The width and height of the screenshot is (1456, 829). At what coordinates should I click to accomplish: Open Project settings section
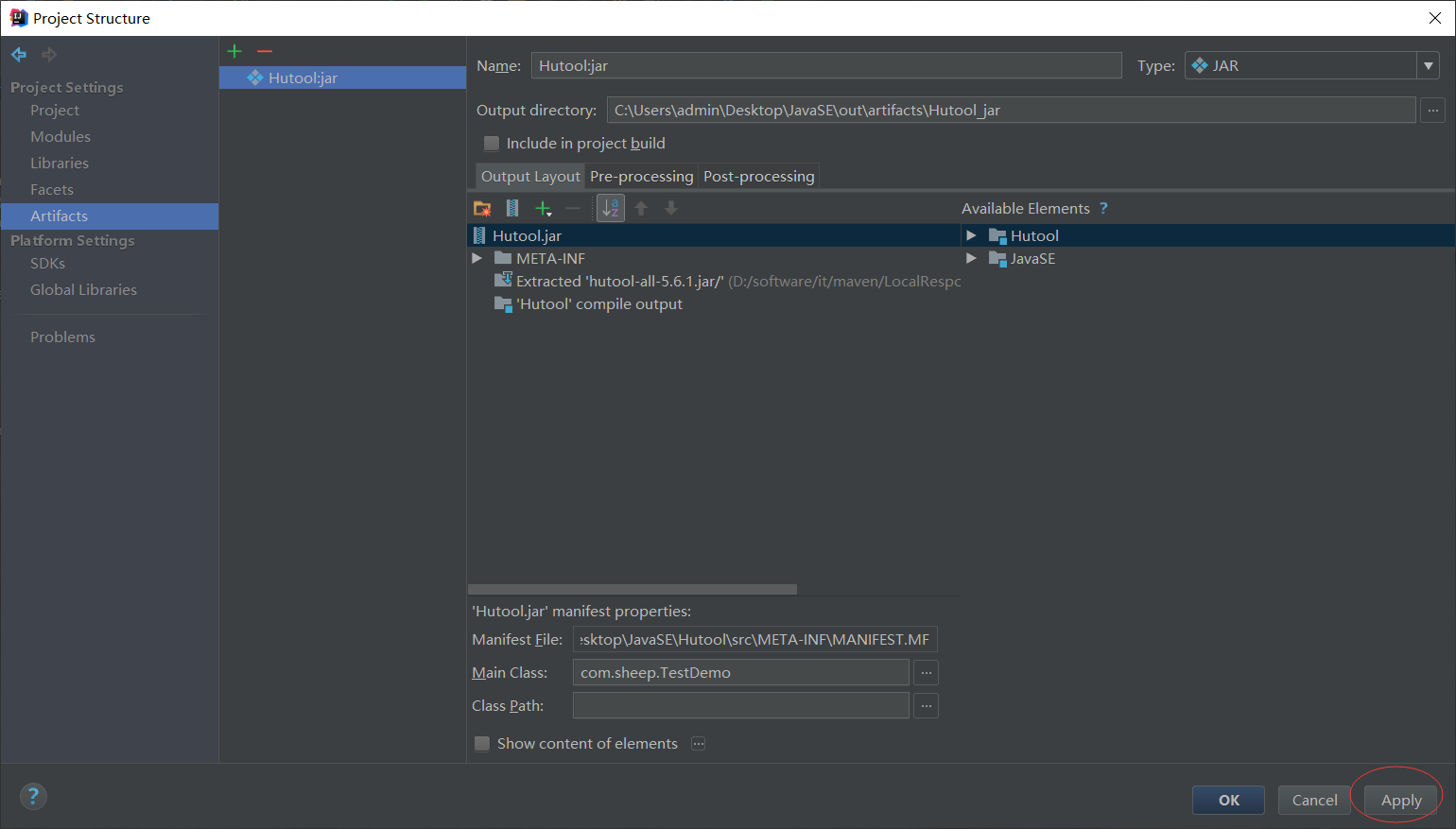point(55,111)
